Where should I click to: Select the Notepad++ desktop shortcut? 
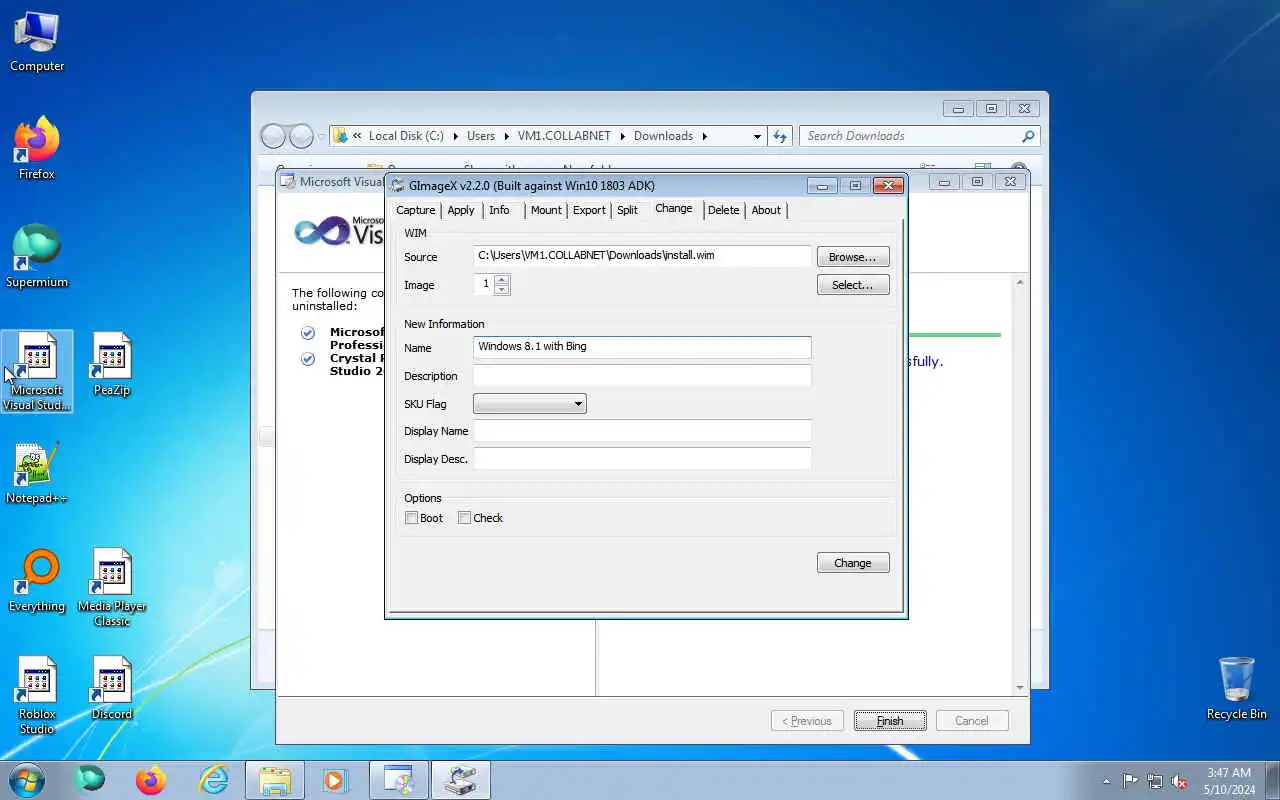[x=37, y=473]
